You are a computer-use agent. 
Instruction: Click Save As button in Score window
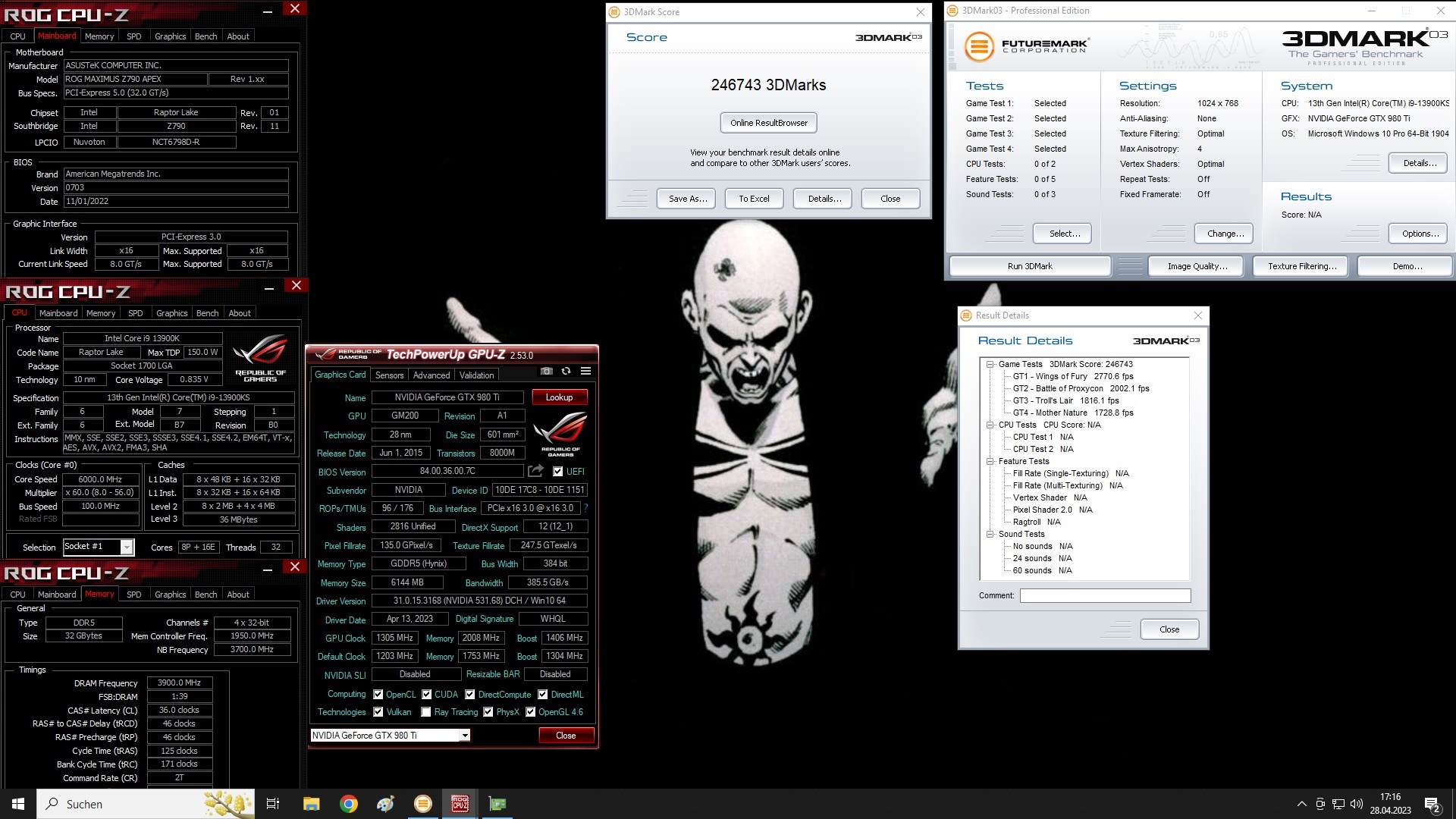[x=687, y=199]
